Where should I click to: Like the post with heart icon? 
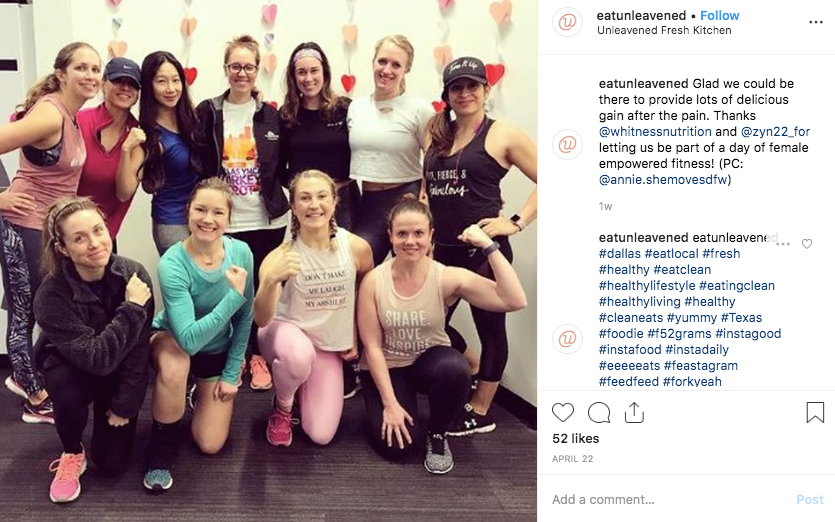[563, 412]
